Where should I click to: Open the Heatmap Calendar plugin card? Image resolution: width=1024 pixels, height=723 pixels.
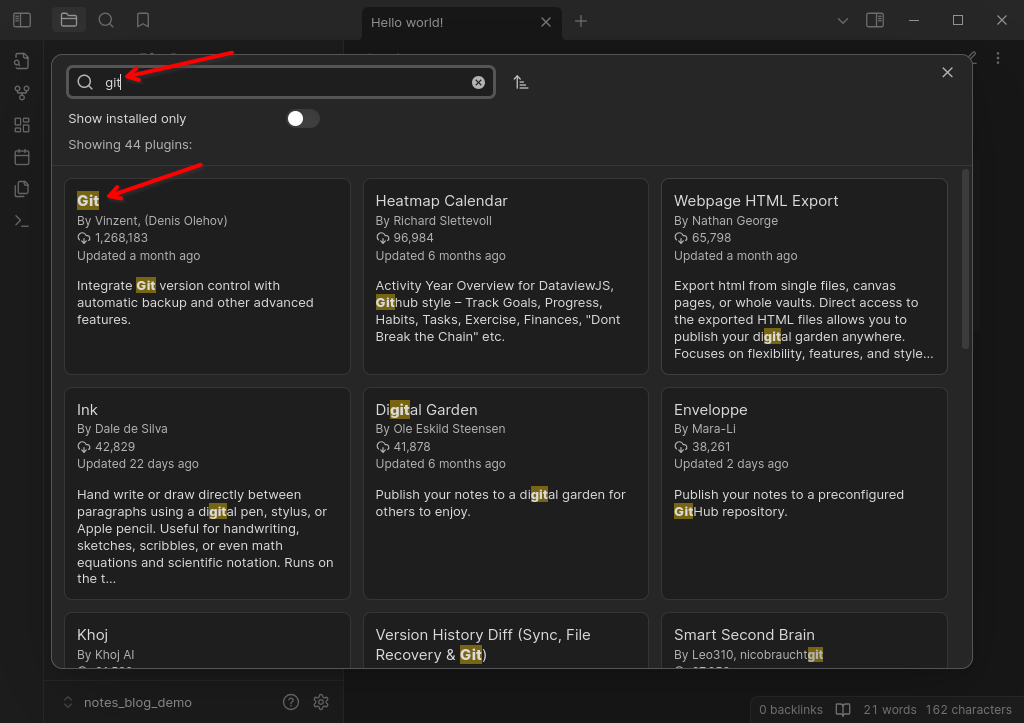[505, 276]
